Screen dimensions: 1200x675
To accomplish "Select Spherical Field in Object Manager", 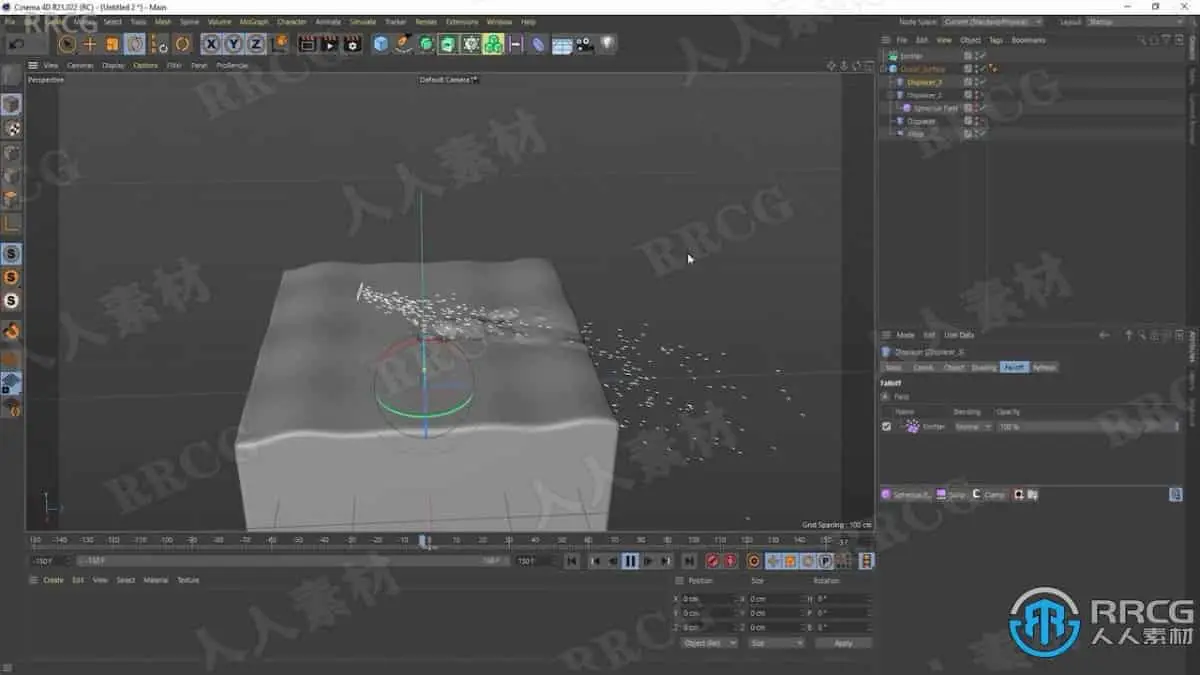I will pyautogui.click(x=936, y=108).
